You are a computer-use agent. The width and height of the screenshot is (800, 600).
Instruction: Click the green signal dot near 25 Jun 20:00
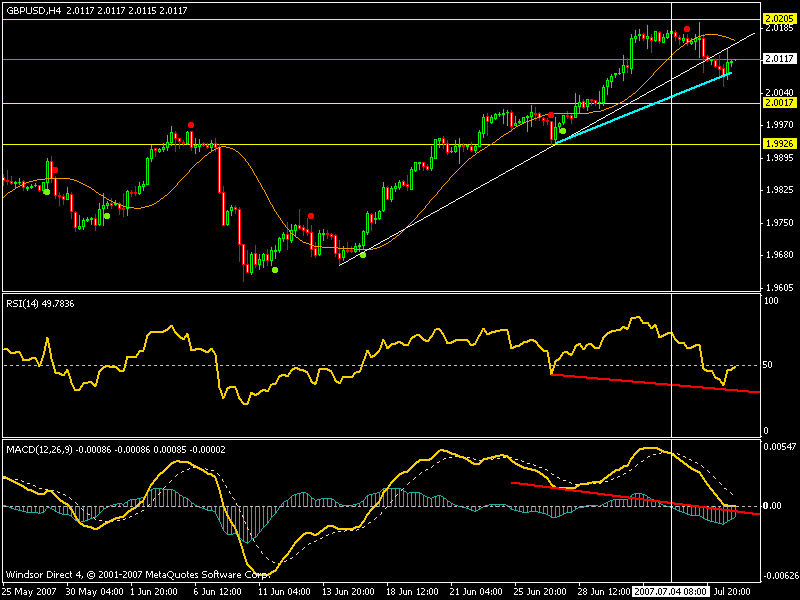pos(562,131)
